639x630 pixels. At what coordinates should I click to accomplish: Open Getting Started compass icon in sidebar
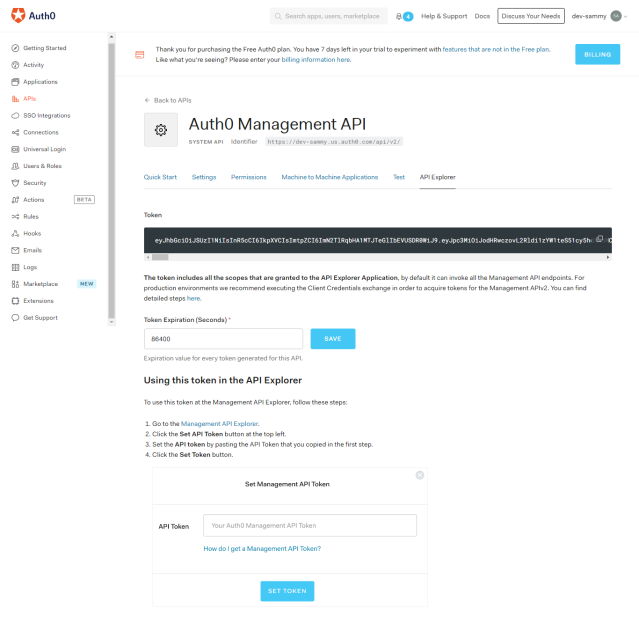click(x=15, y=48)
